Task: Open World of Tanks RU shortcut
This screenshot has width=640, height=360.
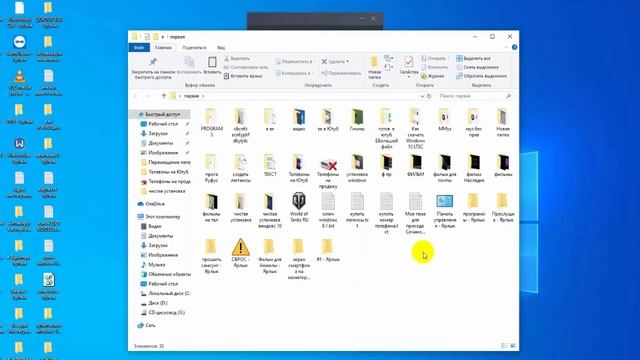Action: click(299, 201)
